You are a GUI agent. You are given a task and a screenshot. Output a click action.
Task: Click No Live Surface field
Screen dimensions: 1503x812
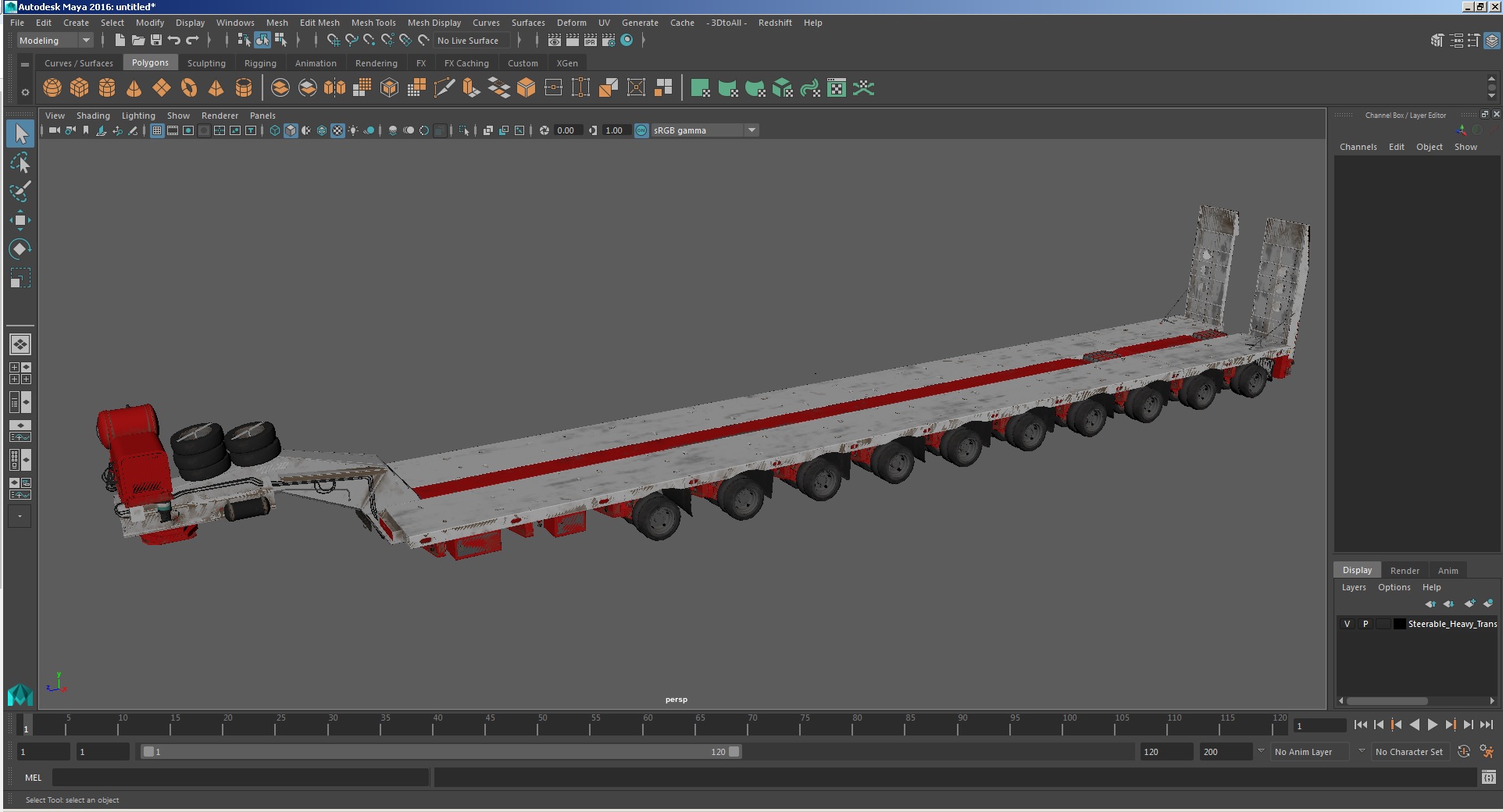click(x=472, y=41)
